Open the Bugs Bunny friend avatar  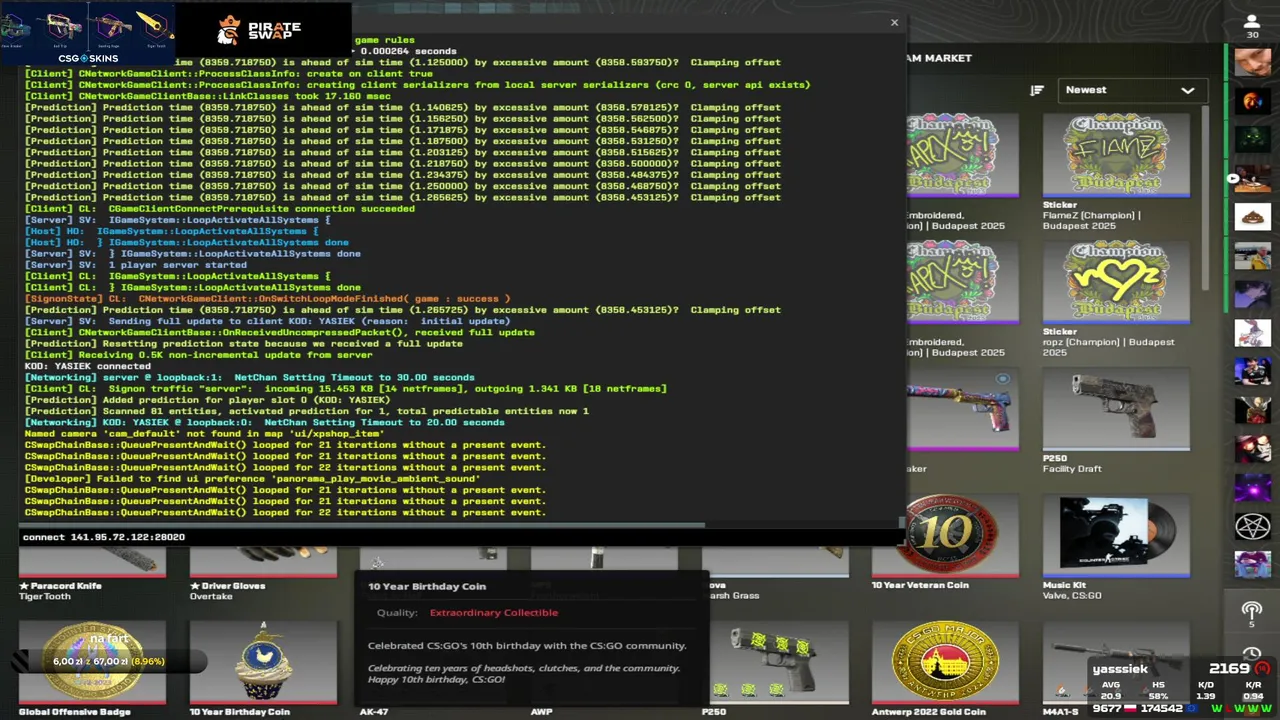coord(1252,333)
